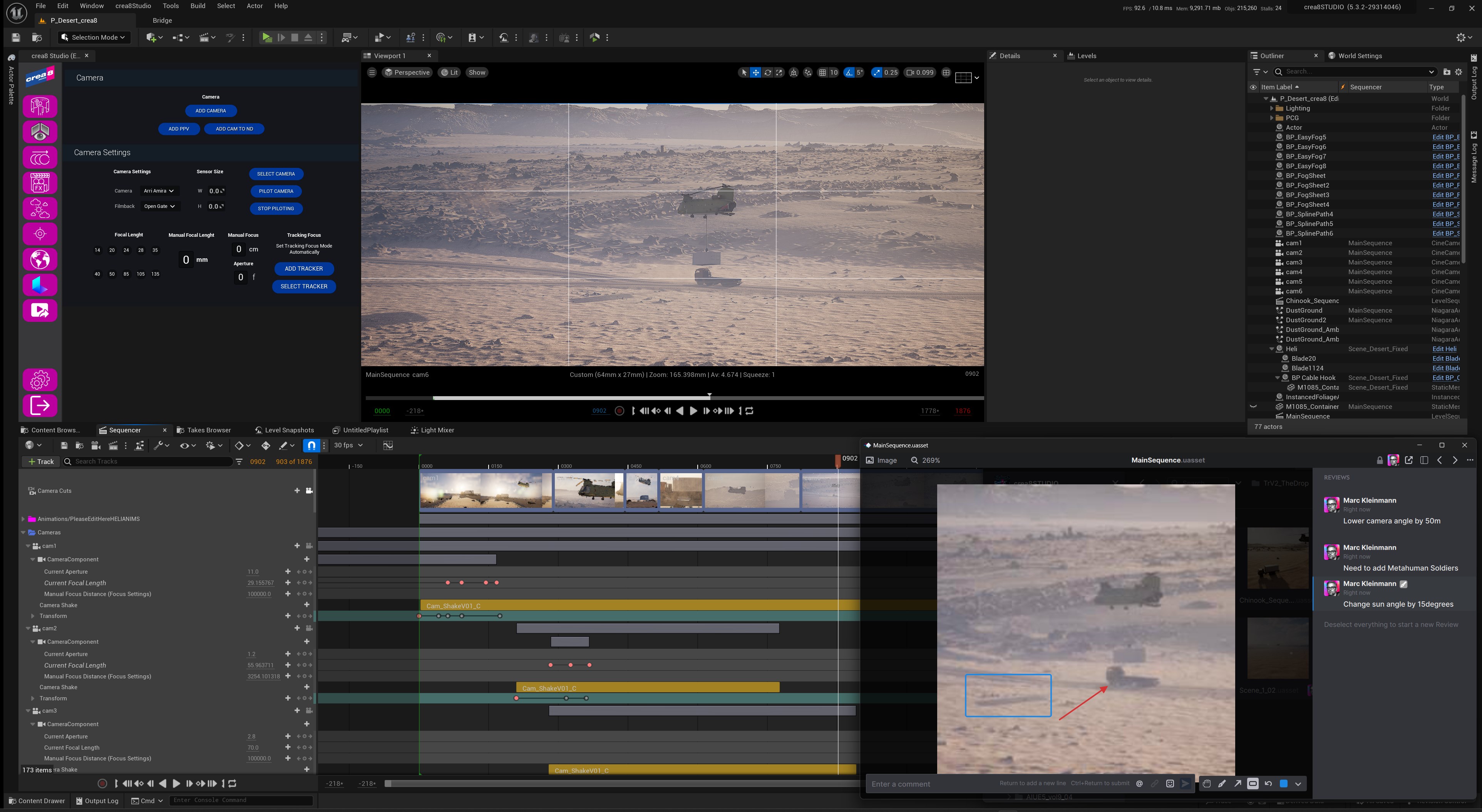The image size is (1482, 812).
Task: Open the Content Drawer at bottom left
Action: pyautogui.click(x=36, y=800)
